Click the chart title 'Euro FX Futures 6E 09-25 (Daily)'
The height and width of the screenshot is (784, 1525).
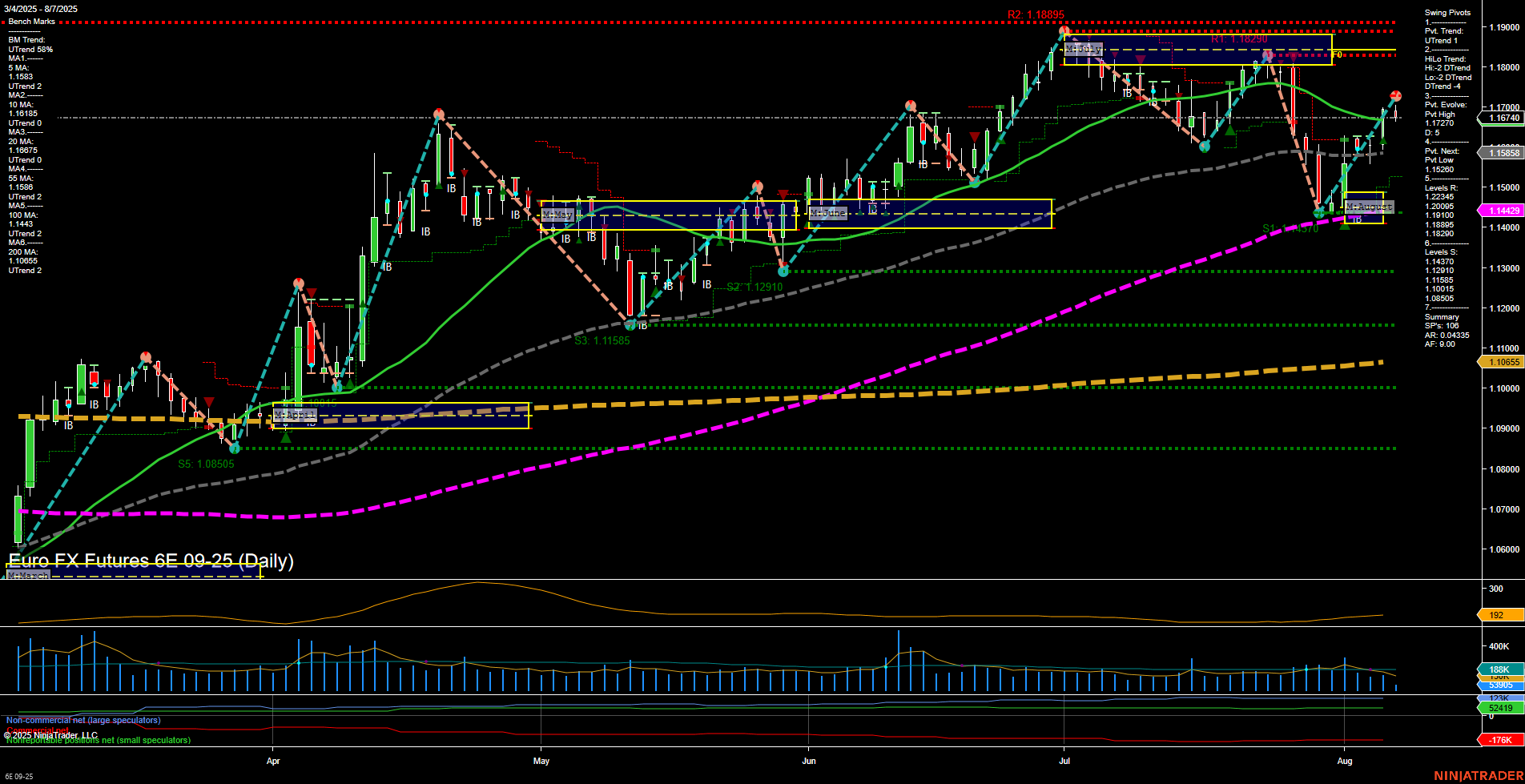151,561
